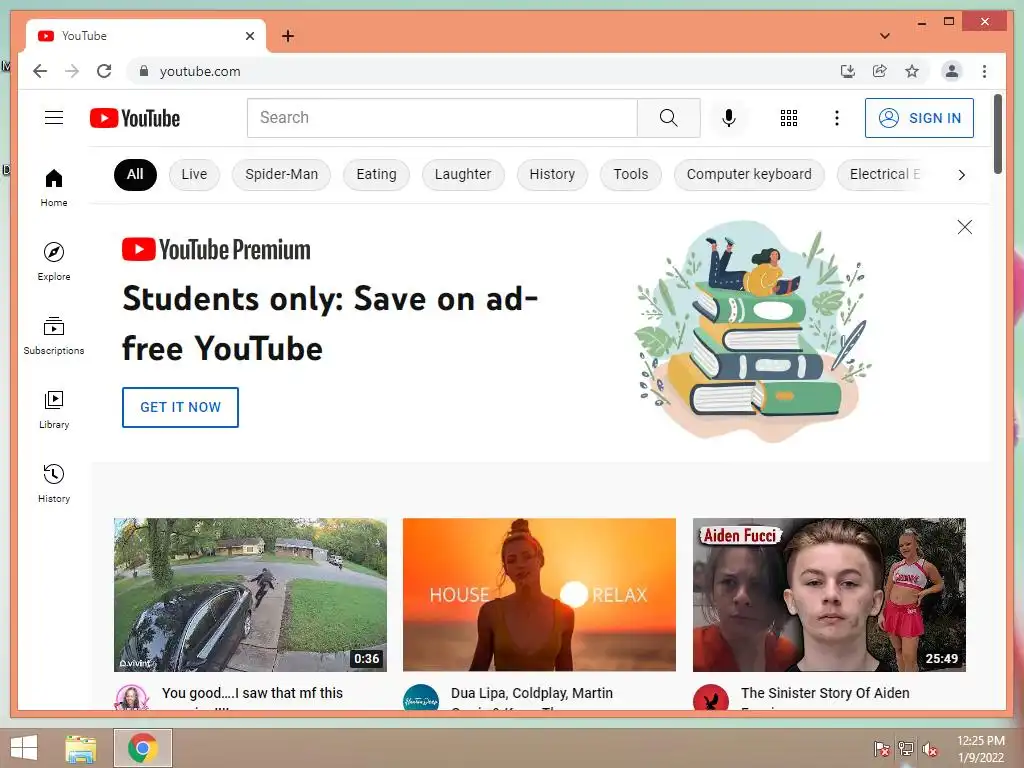The image size is (1024, 768).
Task: Open File Explorer from taskbar
Action: 81,748
